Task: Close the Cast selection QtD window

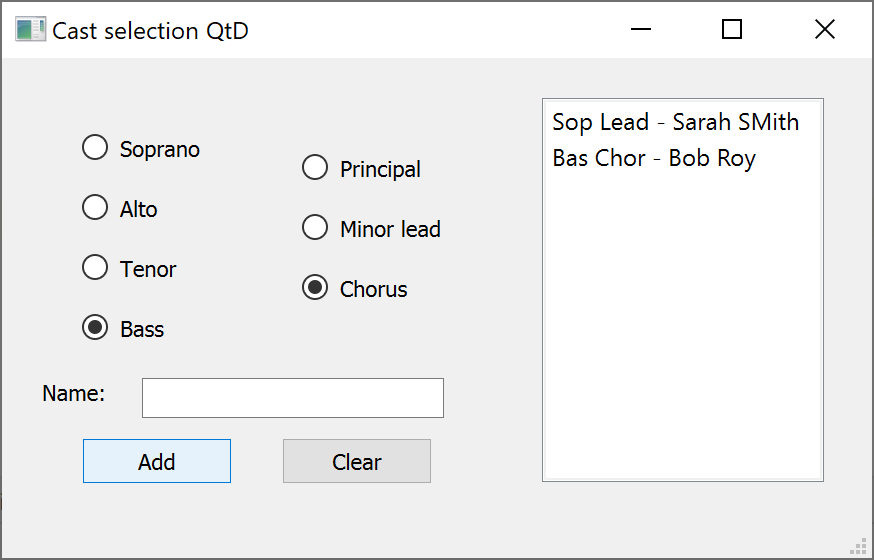Action: [824, 30]
